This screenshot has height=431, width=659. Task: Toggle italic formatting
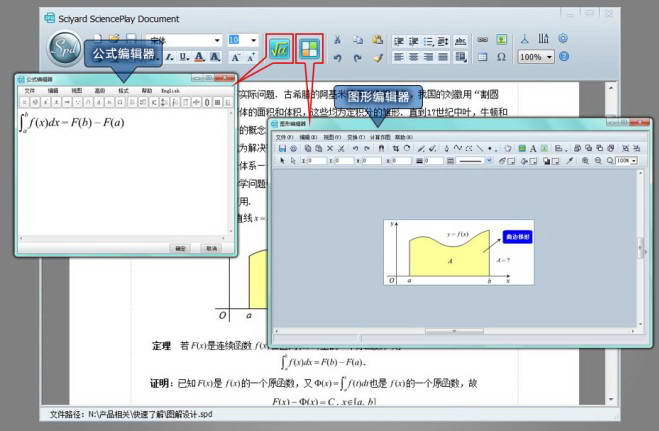pos(170,57)
